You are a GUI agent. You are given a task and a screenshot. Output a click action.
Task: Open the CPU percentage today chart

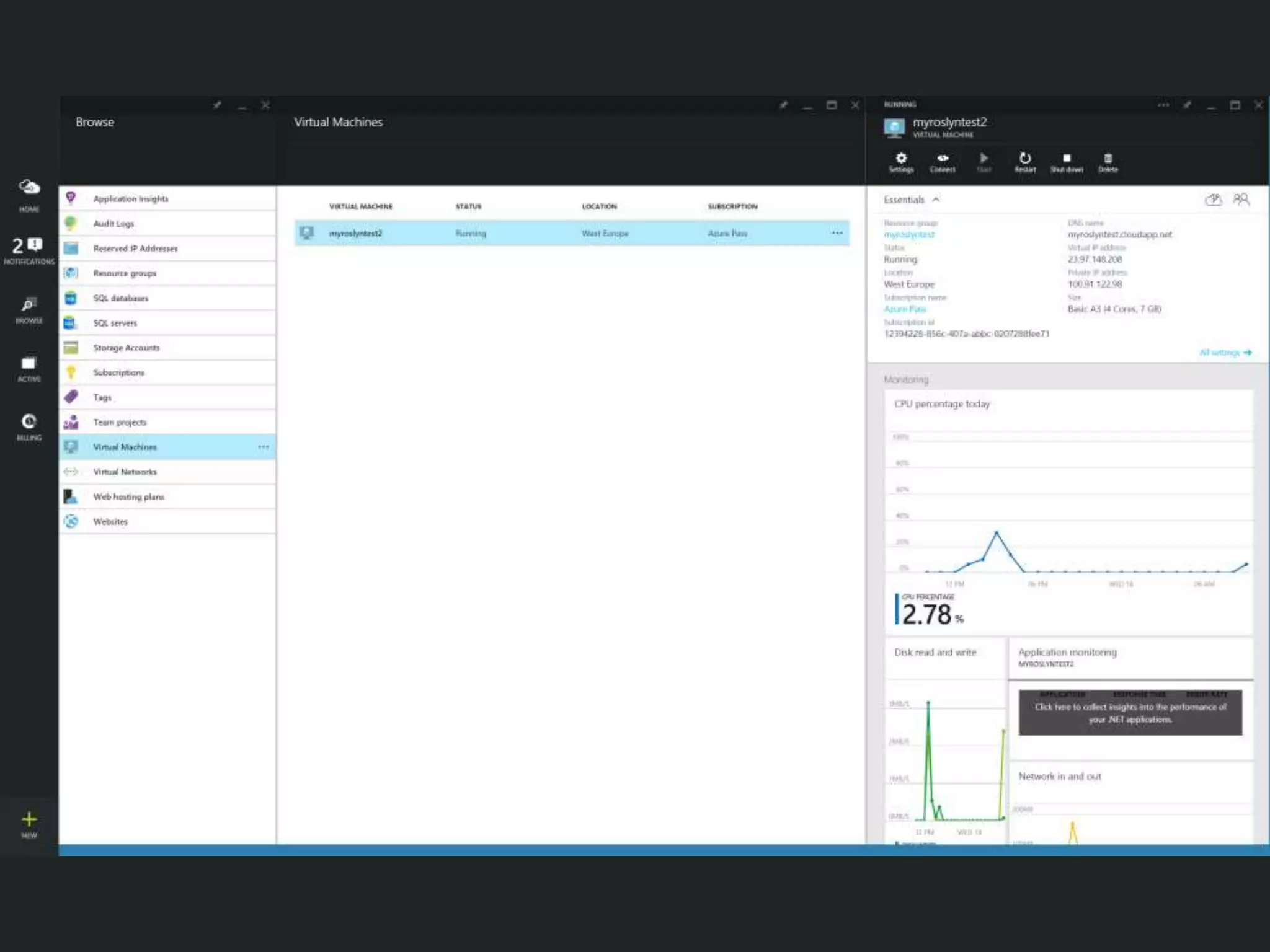[x=1068, y=512]
